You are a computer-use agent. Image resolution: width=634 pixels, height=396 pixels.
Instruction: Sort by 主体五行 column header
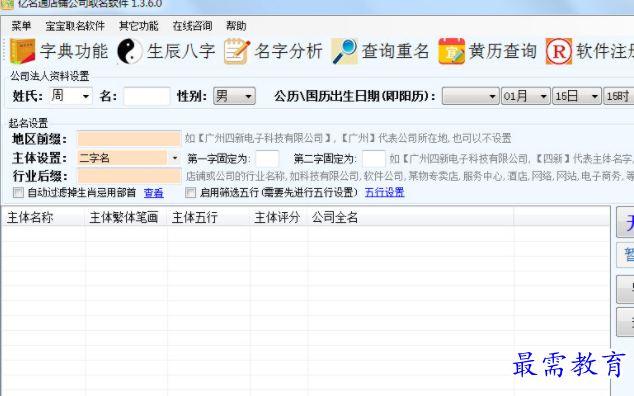point(209,218)
